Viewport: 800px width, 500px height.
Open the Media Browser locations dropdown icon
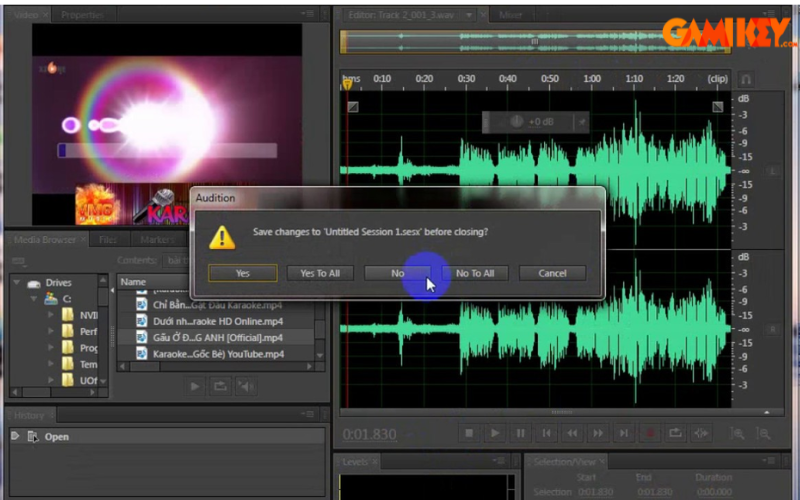point(18,261)
